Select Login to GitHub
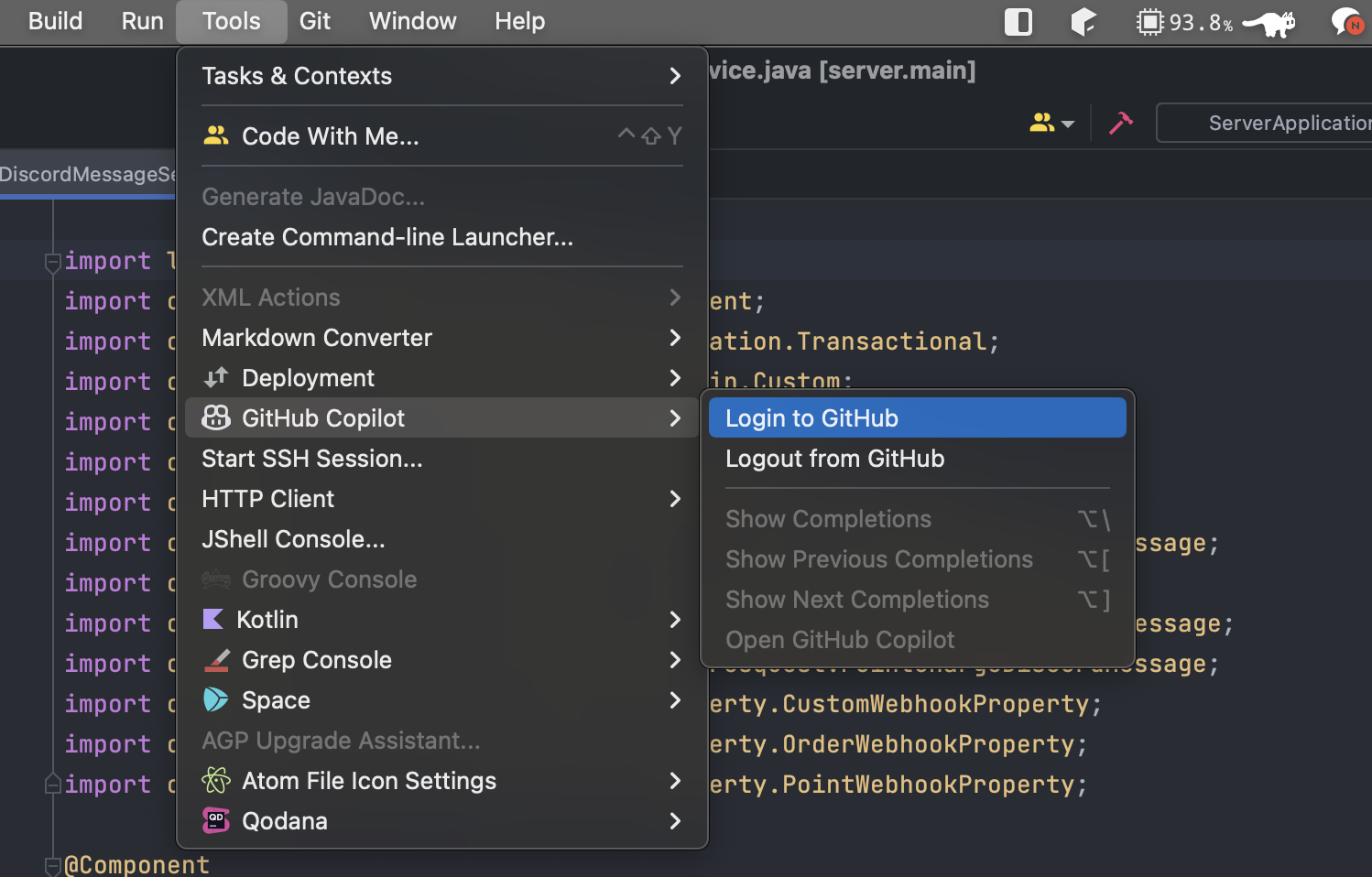Viewport: 1372px width, 877px height. [x=917, y=417]
